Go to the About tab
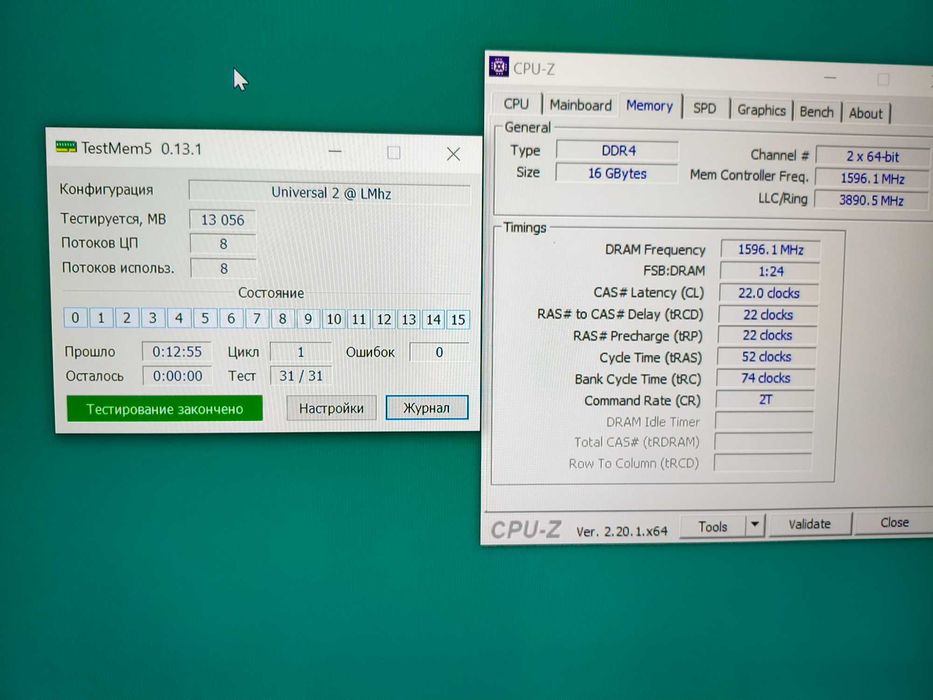 (865, 113)
